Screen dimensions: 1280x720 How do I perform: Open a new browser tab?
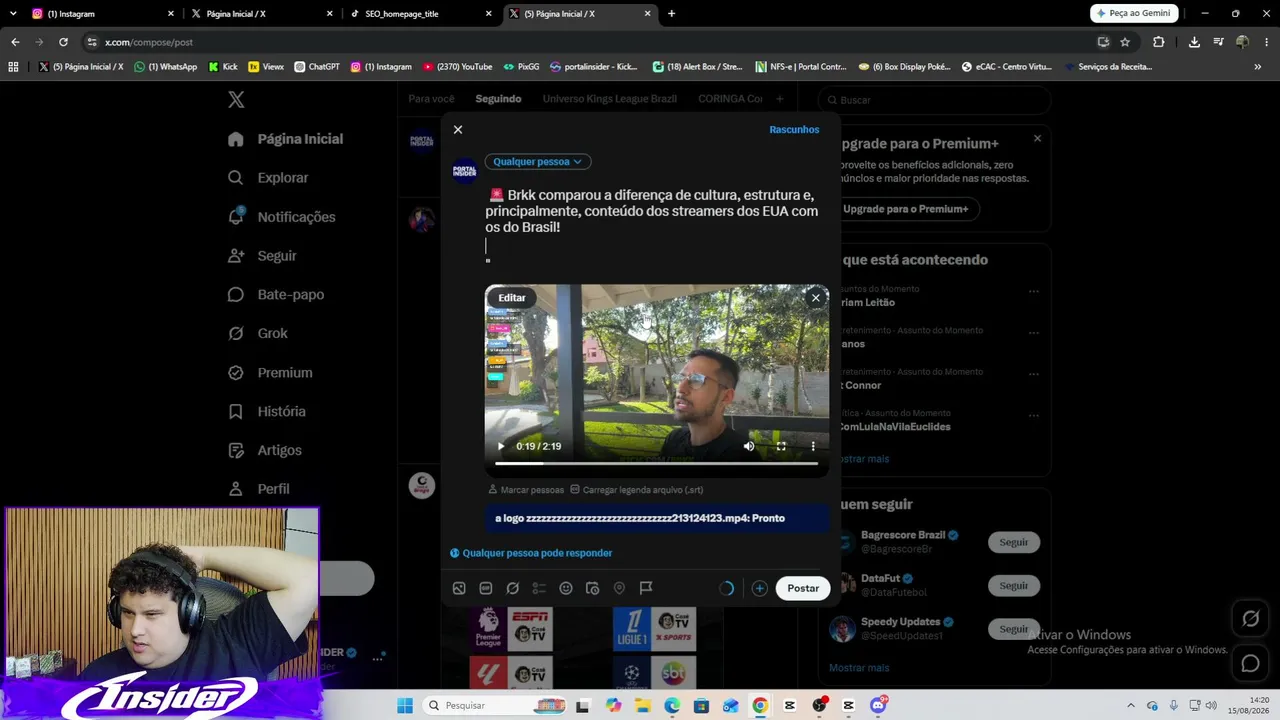point(671,14)
